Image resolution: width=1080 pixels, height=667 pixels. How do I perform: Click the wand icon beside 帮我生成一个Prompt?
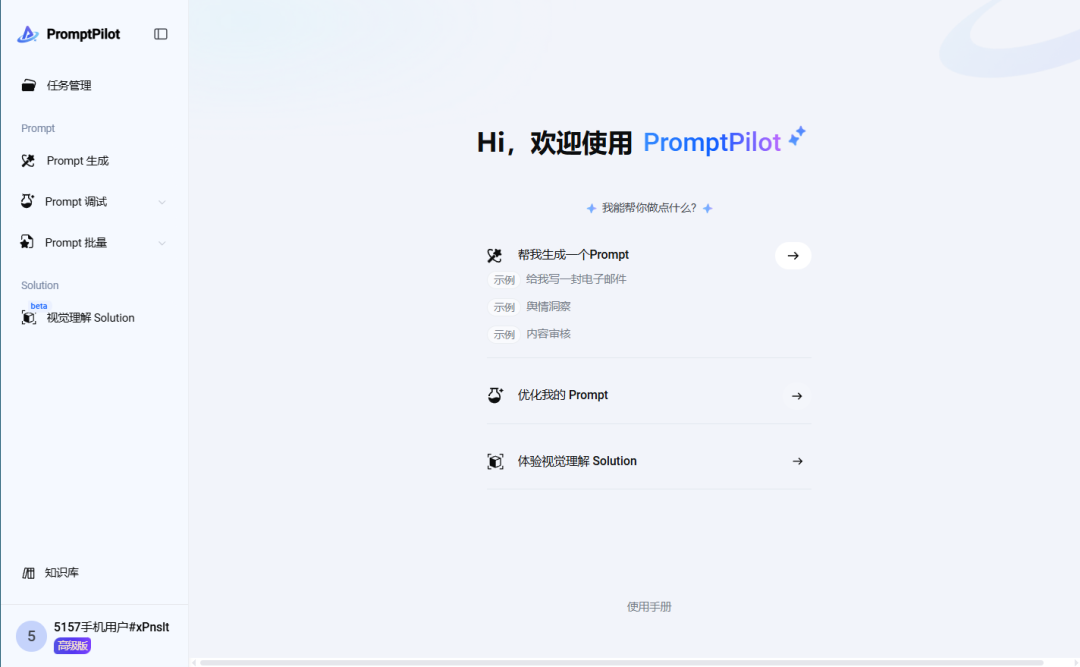click(x=495, y=256)
